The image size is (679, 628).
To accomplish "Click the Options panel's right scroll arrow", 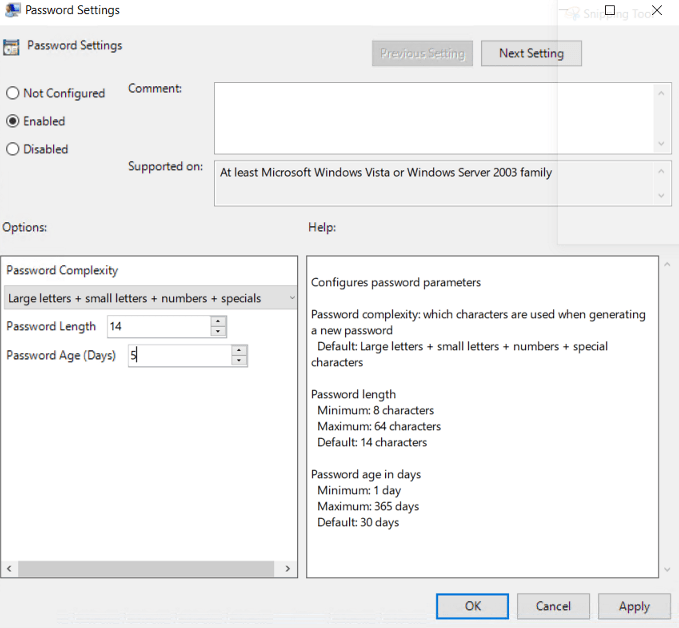I will 288,569.
